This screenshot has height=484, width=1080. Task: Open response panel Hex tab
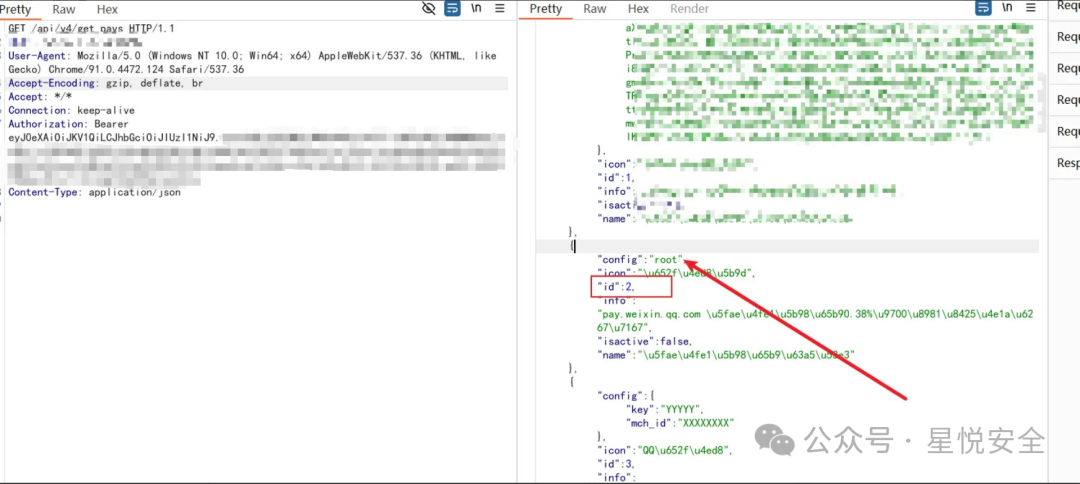tap(638, 9)
